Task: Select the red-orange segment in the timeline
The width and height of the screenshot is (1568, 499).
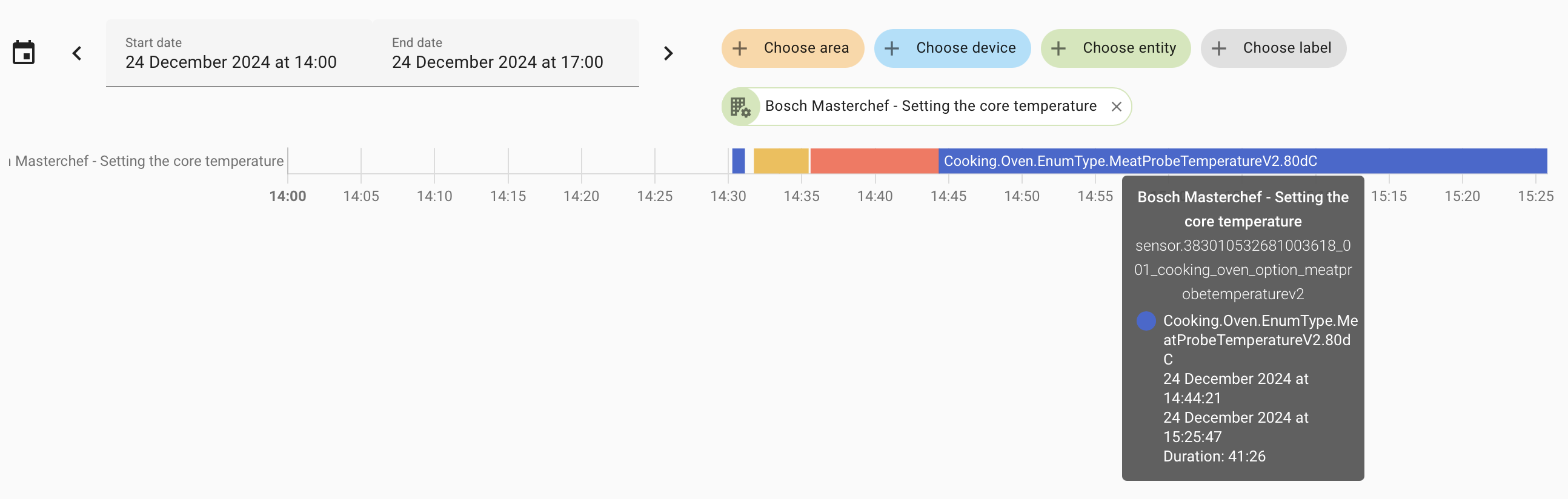Action: click(874, 161)
